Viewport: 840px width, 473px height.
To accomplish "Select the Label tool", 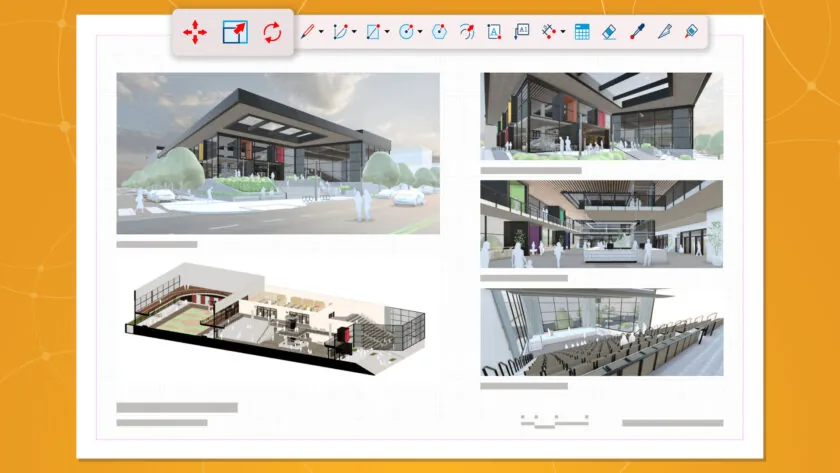I will coord(521,32).
